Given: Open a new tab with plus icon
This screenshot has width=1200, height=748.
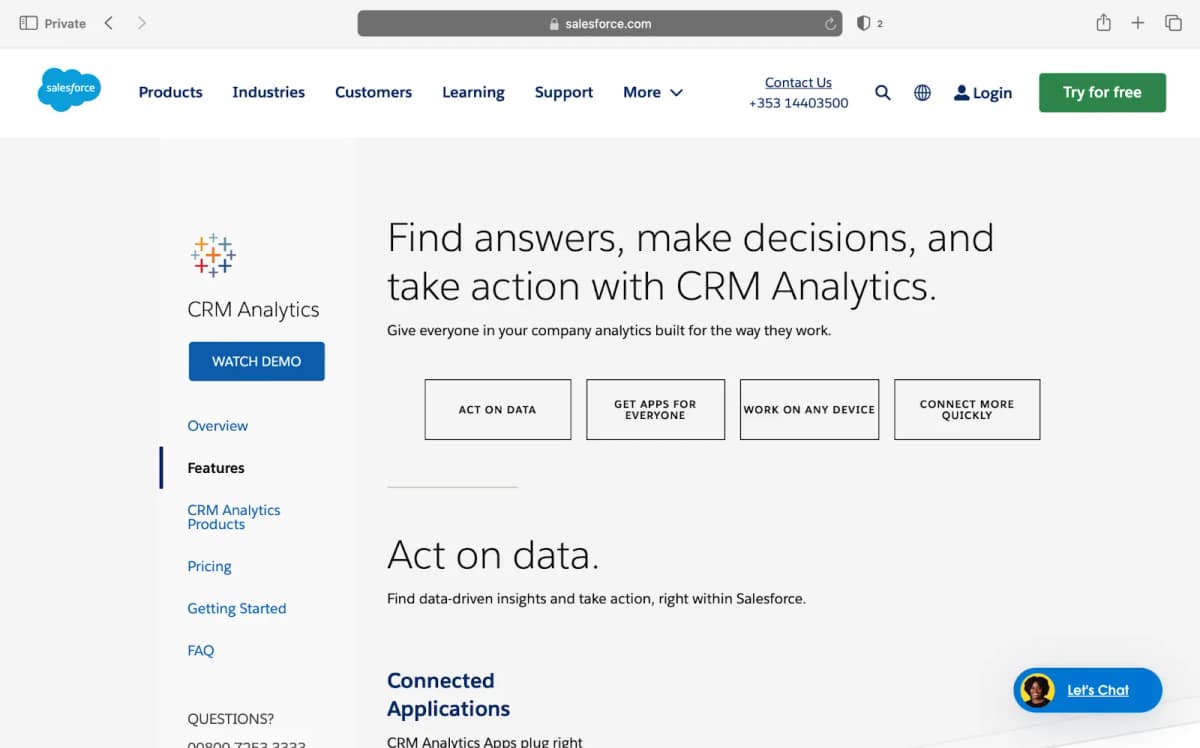Looking at the screenshot, I should [1138, 23].
